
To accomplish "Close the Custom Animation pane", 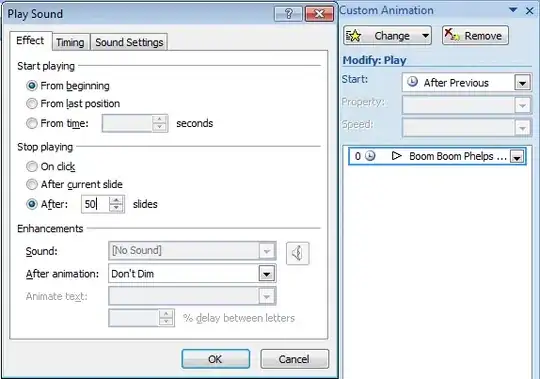I will pyautogui.click(x=530, y=11).
